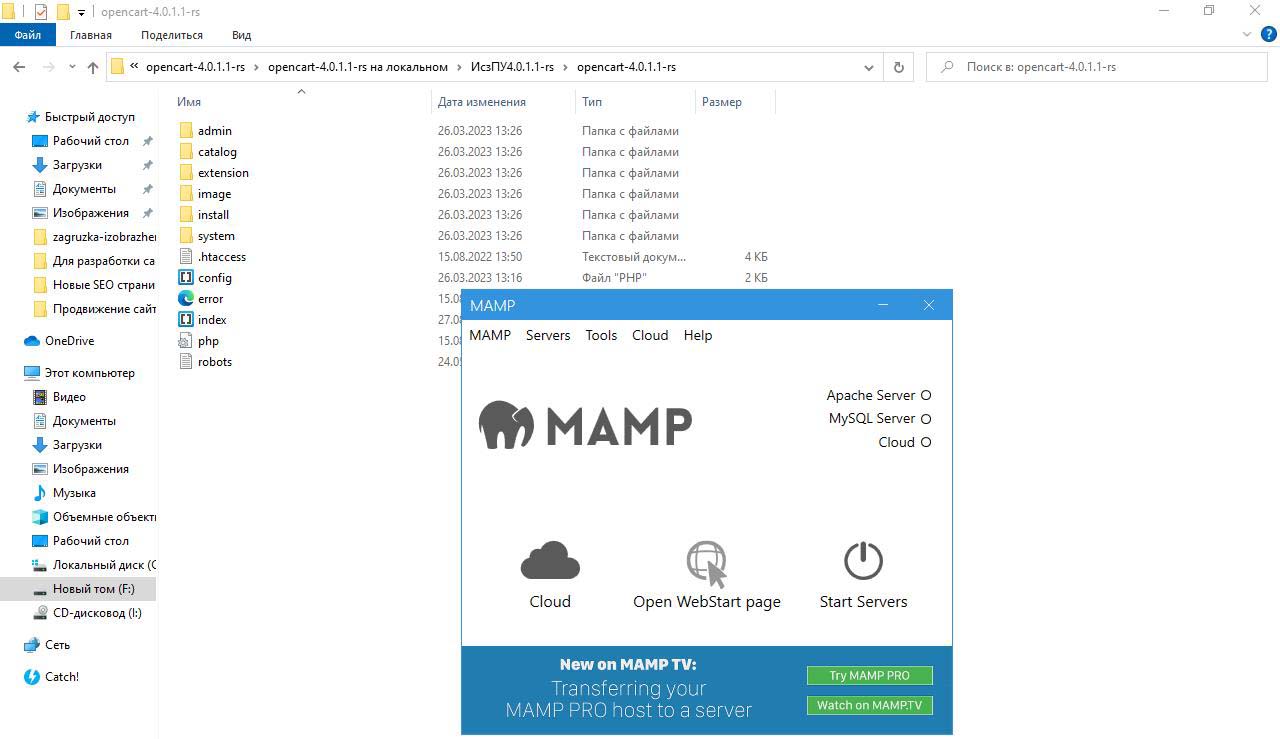Refresh the Explorer folder view
The height and width of the screenshot is (739, 1280).
pos(898,67)
